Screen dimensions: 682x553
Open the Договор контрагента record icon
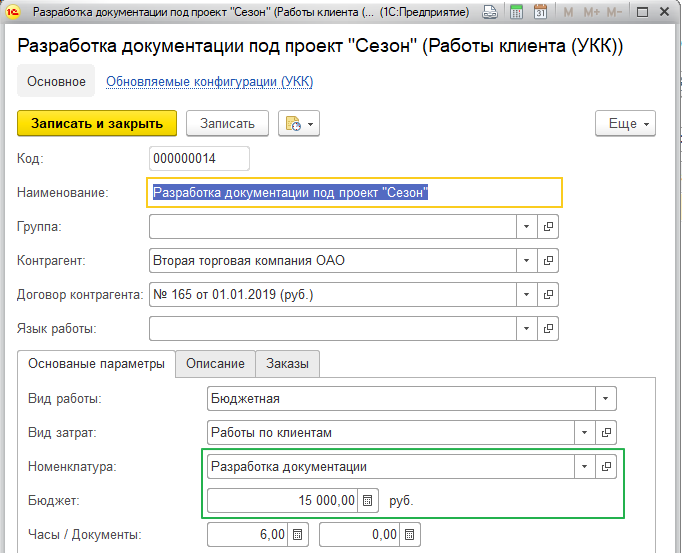pos(548,295)
